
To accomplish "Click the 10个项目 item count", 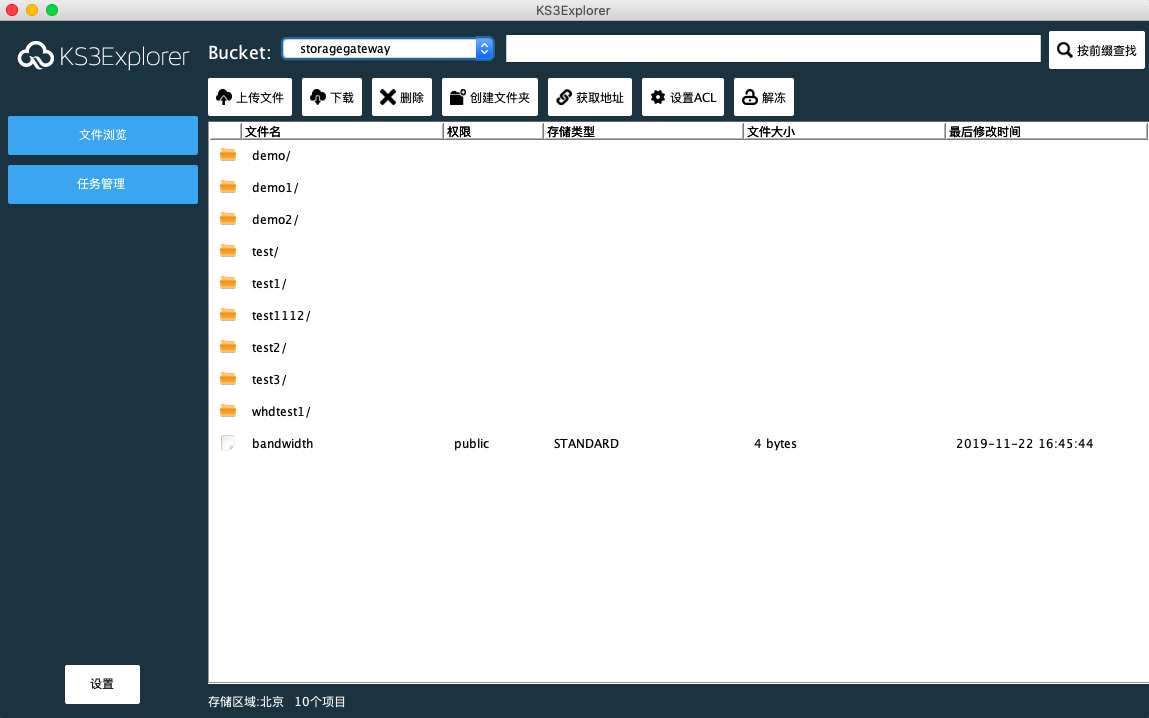I will tap(320, 702).
